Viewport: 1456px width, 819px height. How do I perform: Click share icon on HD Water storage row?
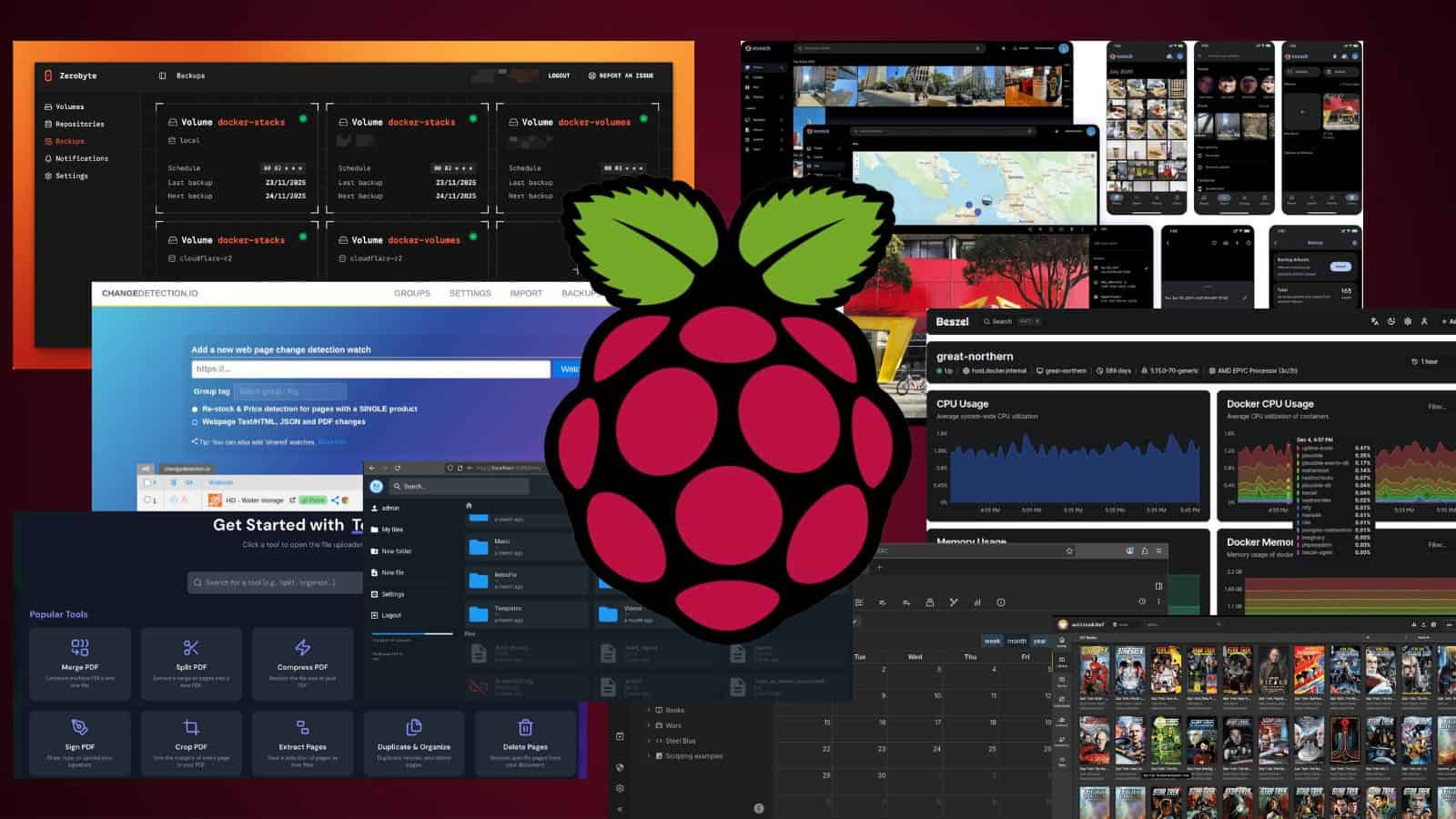tap(335, 500)
